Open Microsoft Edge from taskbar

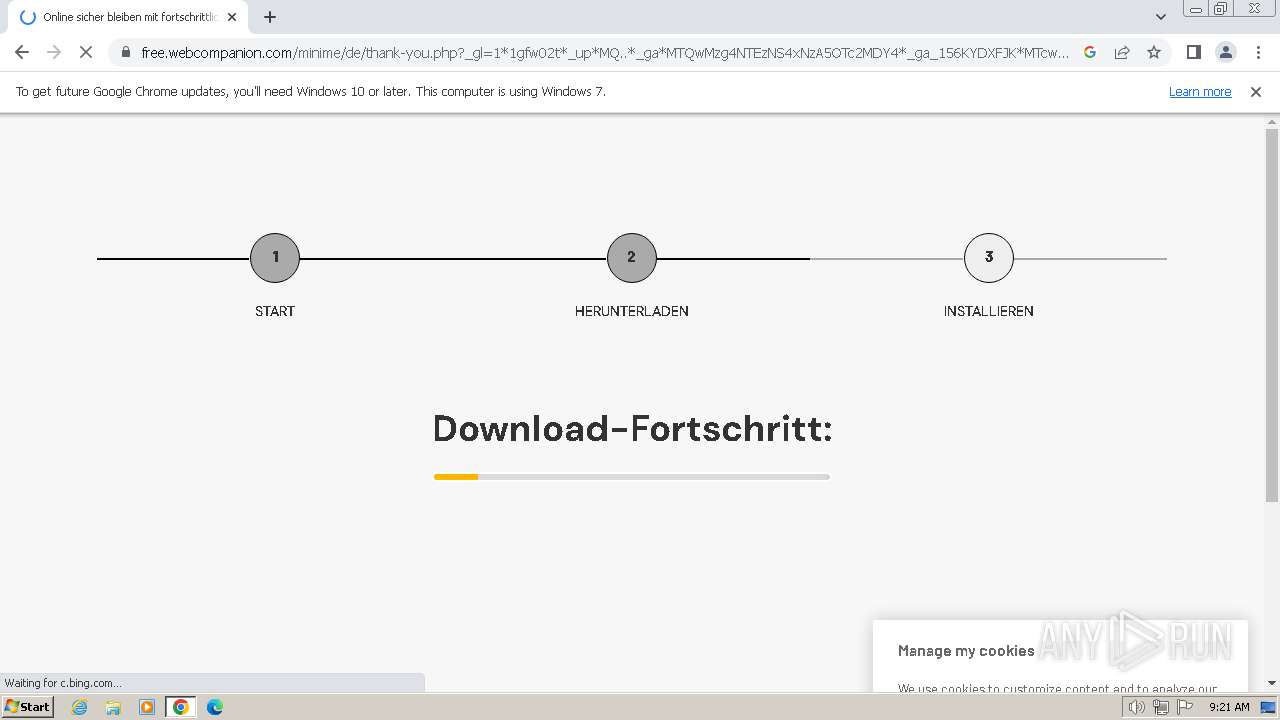coord(215,707)
